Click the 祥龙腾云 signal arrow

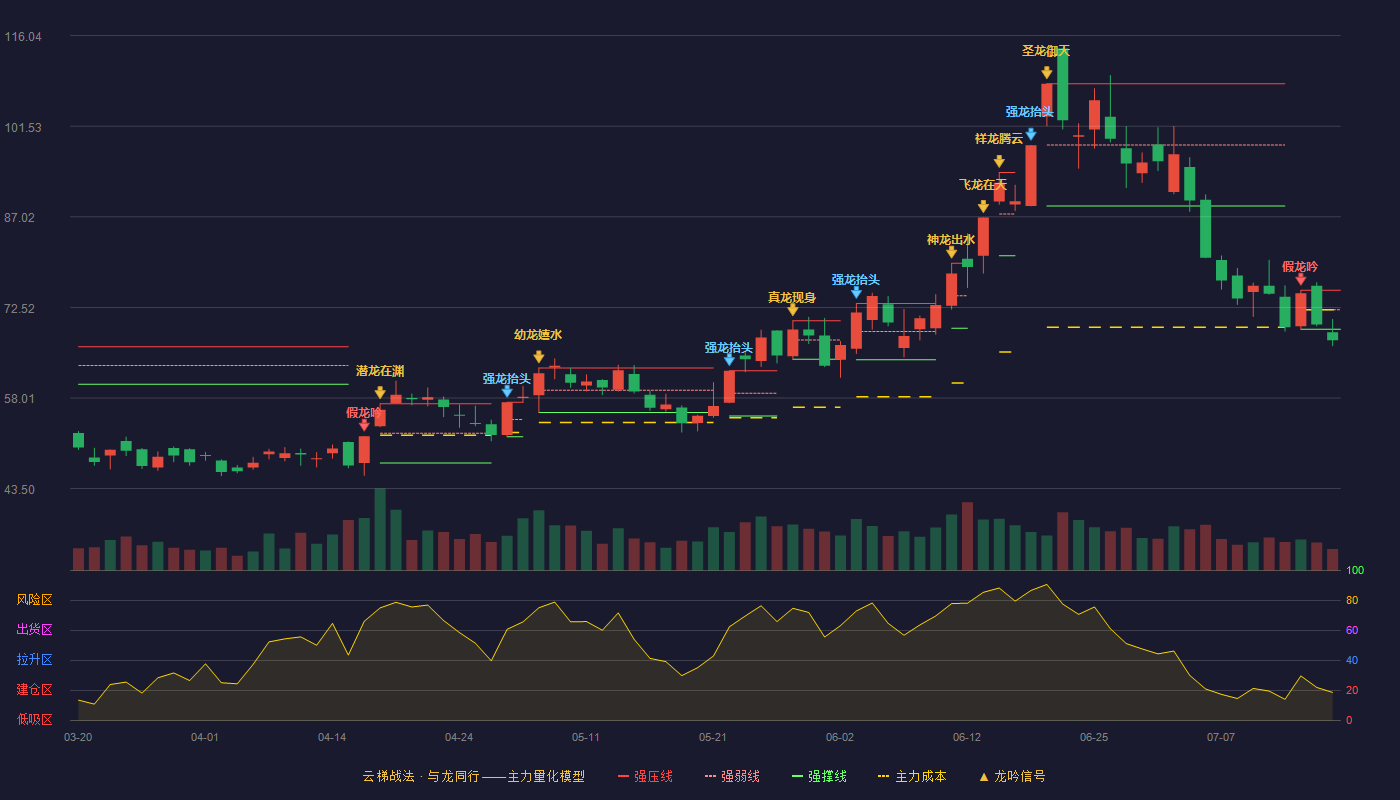pyautogui.click(x=999, y=161)
